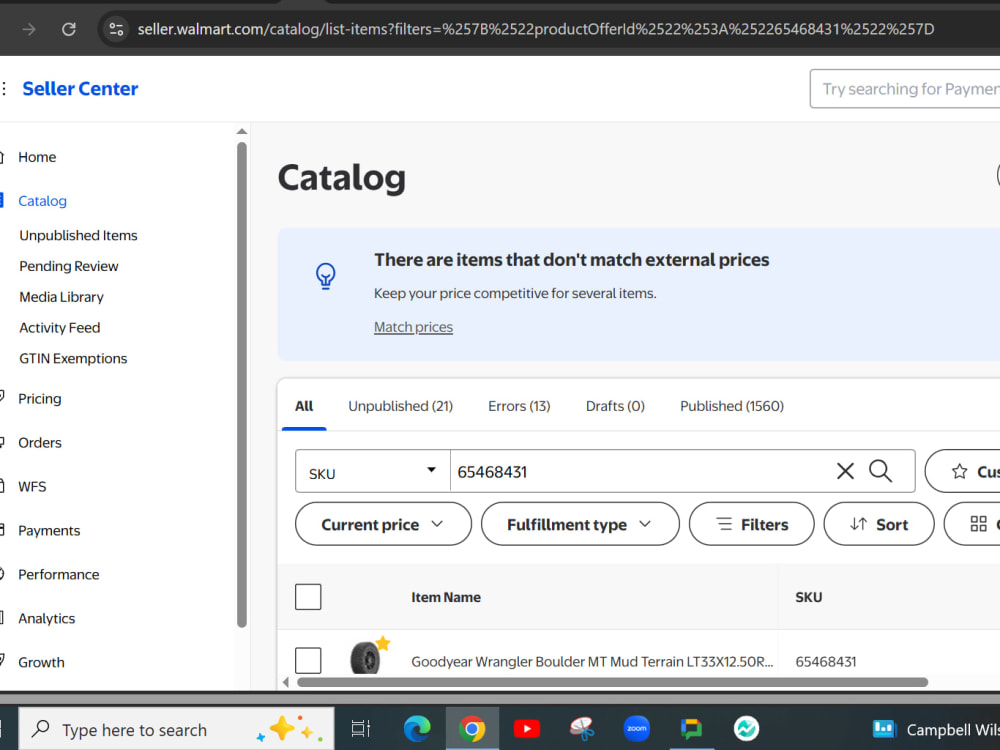Open Goodyear Wrangler Boulder MT item name

pyautogui.click(x=592, y=662)
